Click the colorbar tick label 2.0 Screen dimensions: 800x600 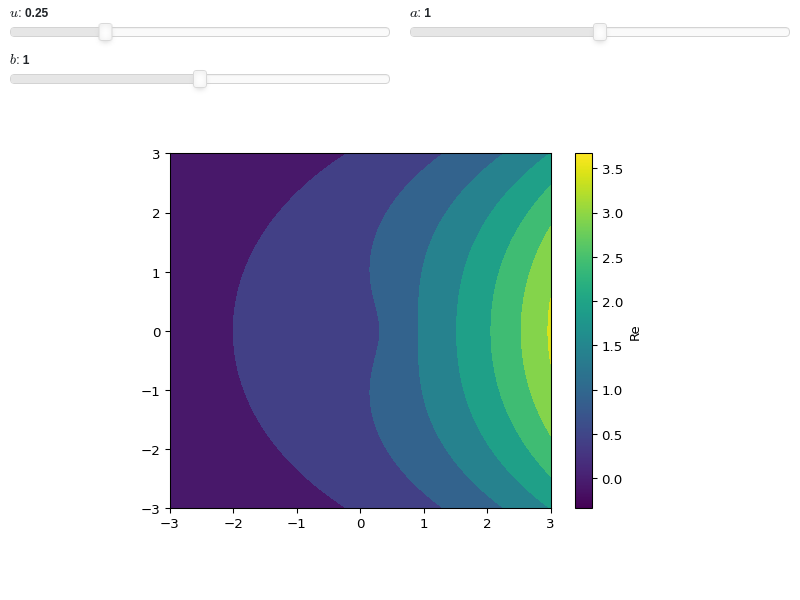point(612,303)
